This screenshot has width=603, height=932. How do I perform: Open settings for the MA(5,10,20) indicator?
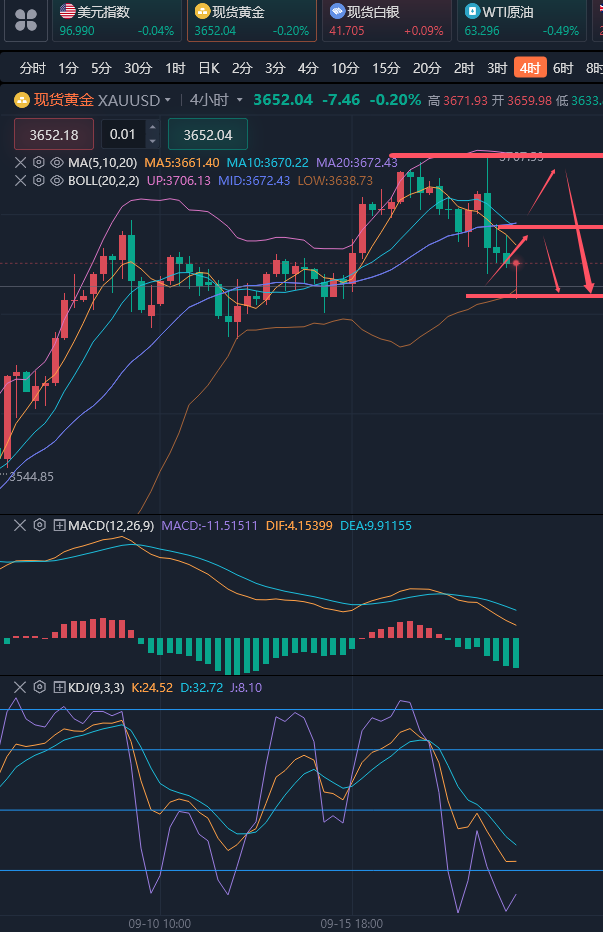click(39, 162)
